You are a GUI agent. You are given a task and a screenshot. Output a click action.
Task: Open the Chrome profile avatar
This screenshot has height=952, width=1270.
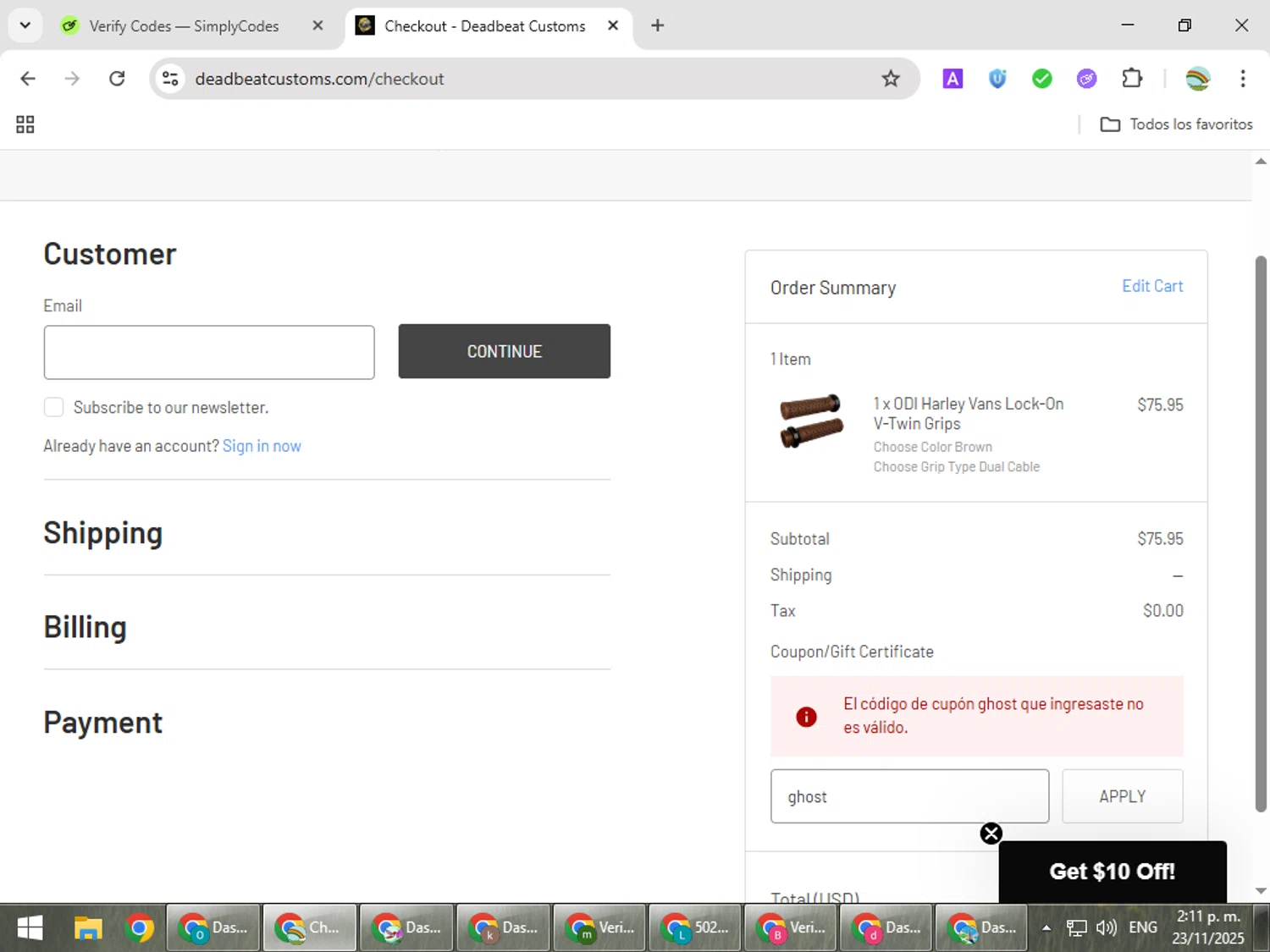[1198, 79]
